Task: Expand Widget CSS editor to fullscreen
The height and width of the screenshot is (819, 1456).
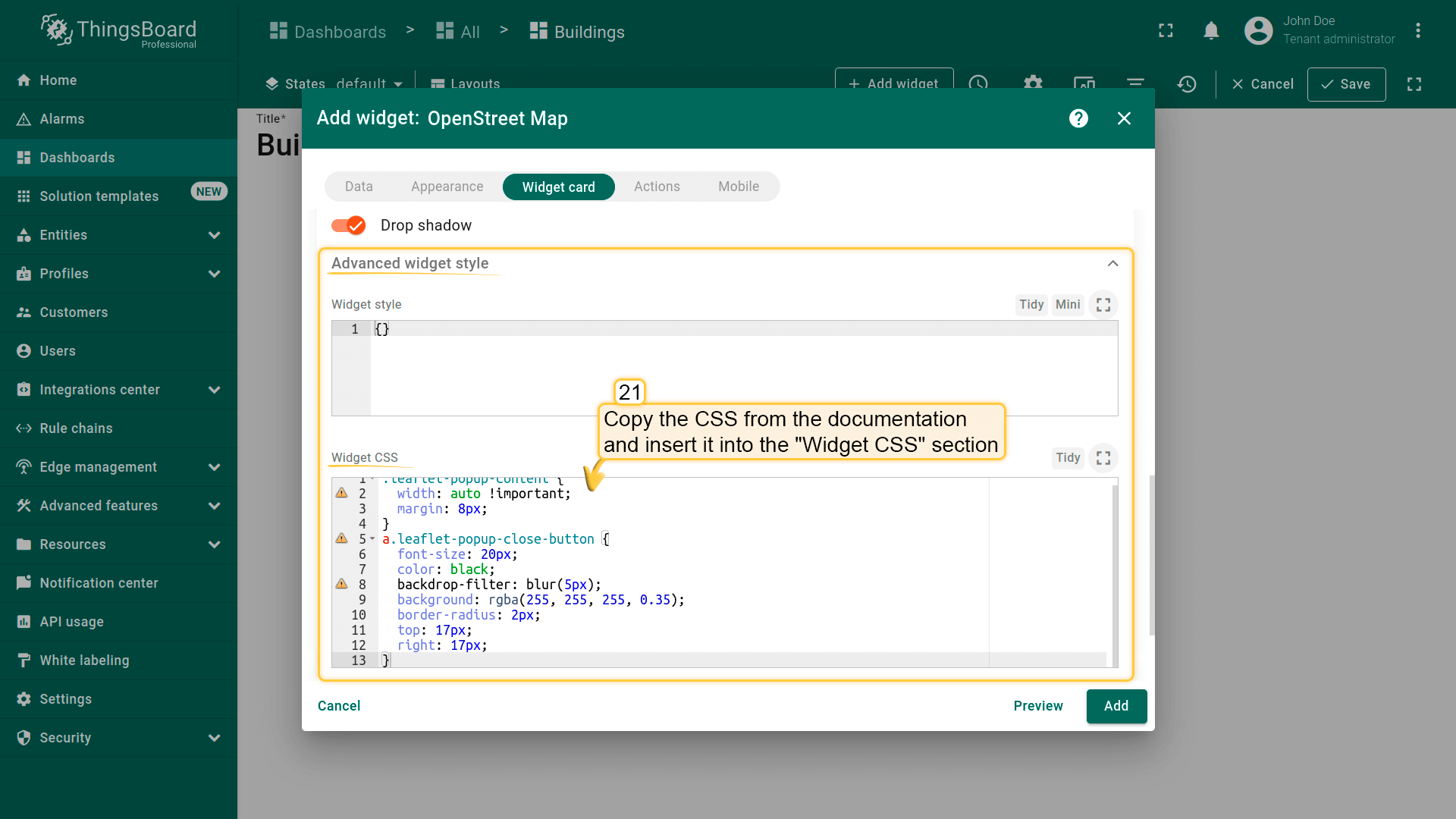Action: pyautogui.click(x=1103, y=458)
